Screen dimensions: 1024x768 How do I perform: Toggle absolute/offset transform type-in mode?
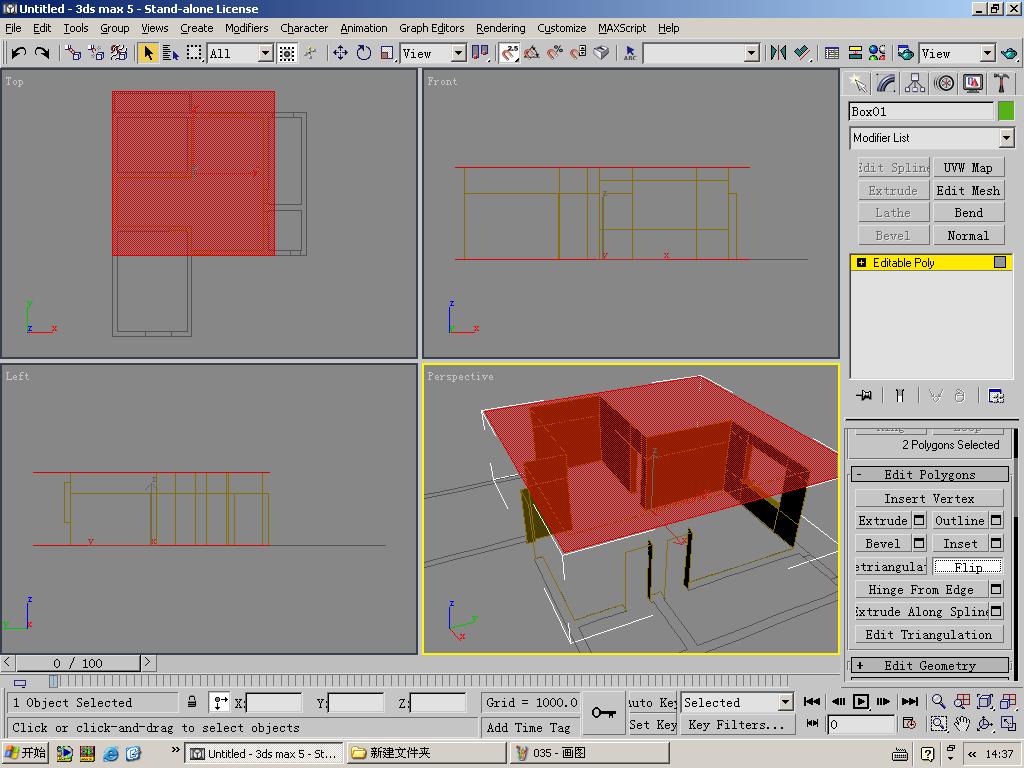pos(220,703)
